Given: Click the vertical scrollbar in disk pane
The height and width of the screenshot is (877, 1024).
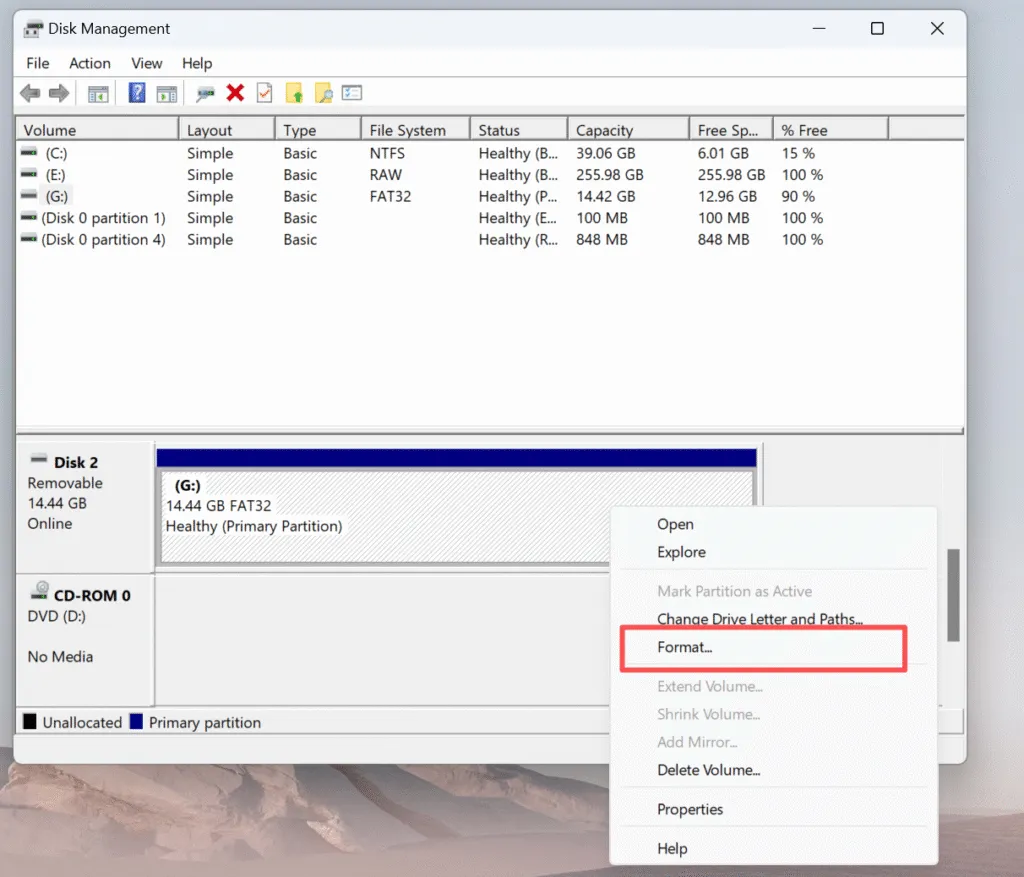Looking at the screenshot, I should [953, 595].
